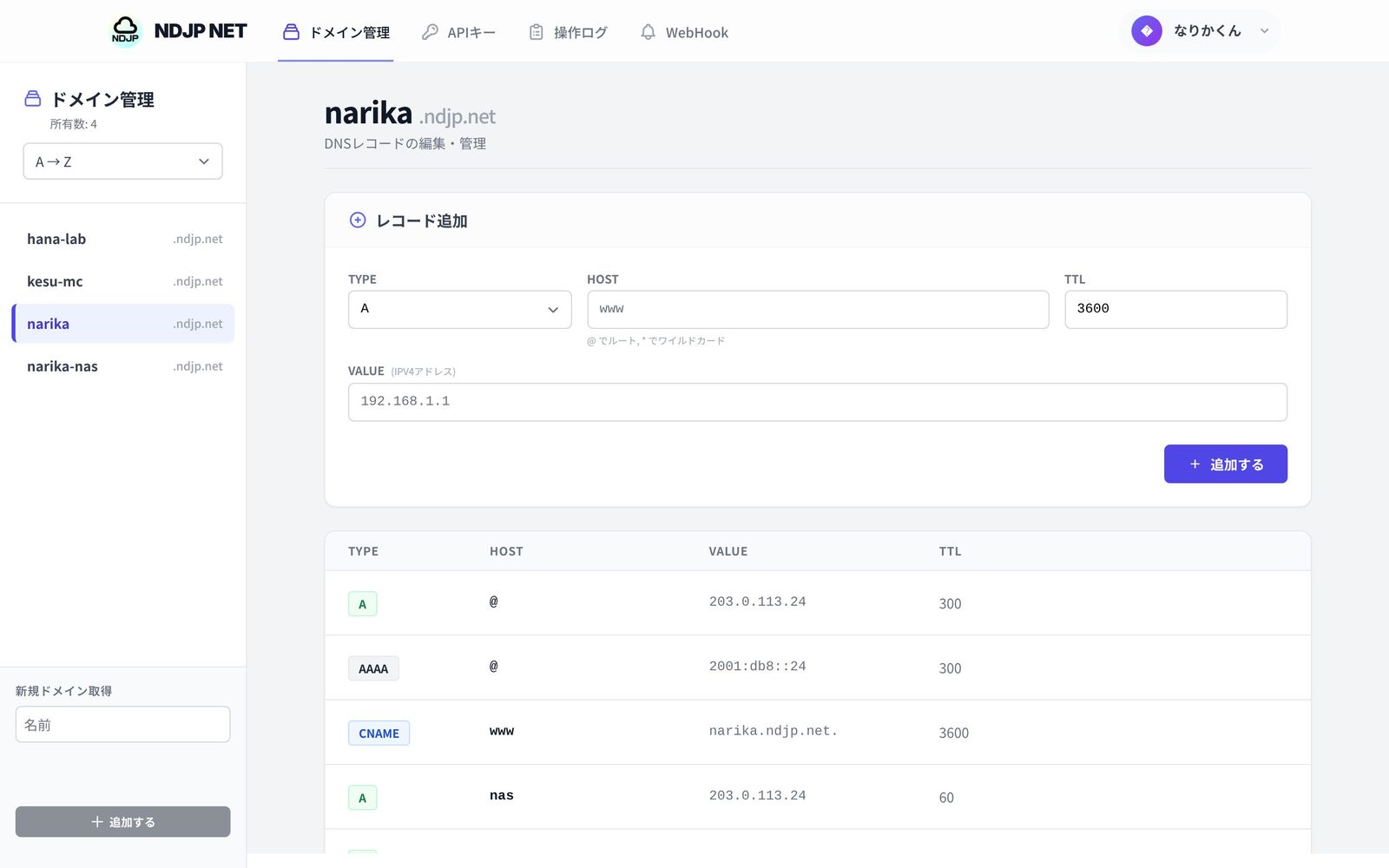This screenshot has height=868, width=1389.
Task: Click the www host cell in records table
Action: coord(502,731)
